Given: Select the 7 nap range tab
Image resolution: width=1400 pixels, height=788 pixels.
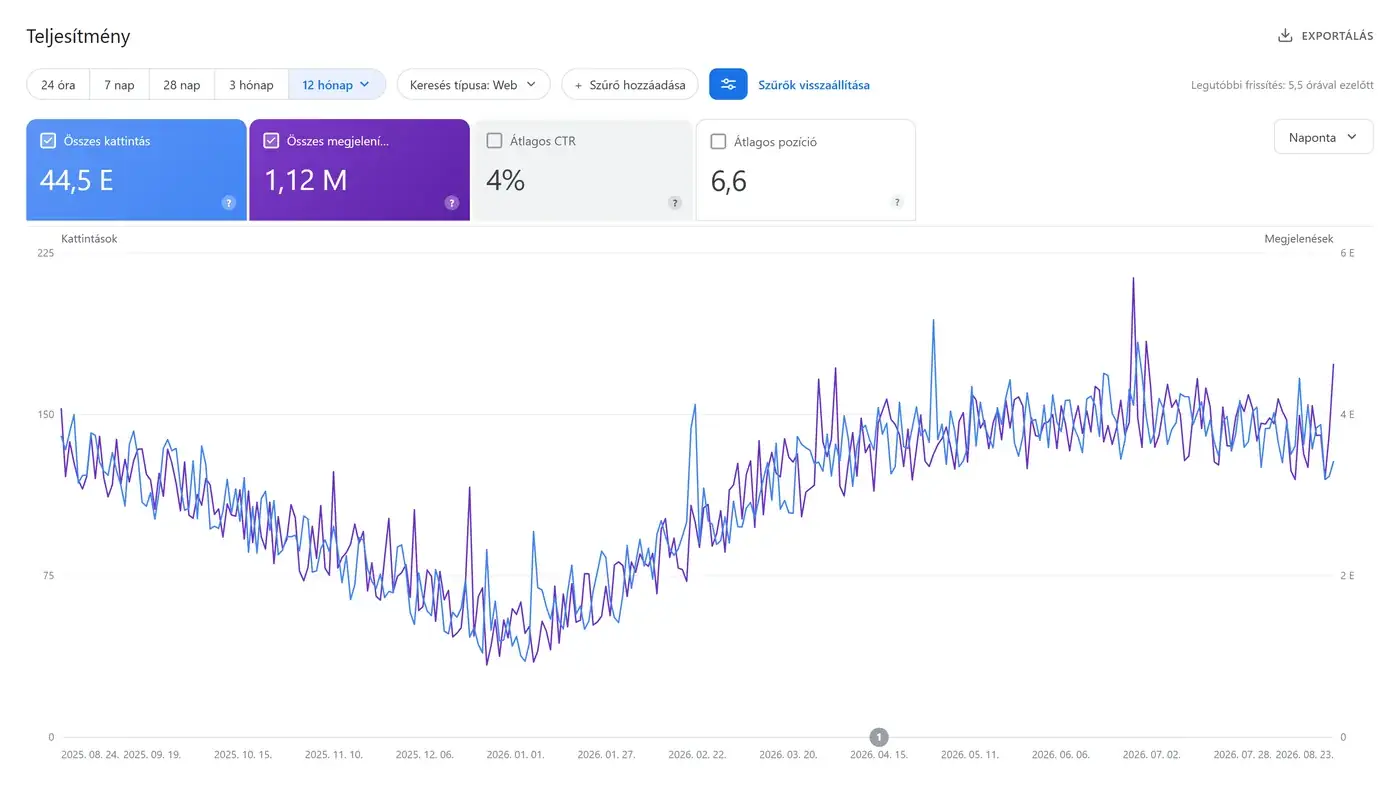Looking at the screenshot, I should point(119,85).
